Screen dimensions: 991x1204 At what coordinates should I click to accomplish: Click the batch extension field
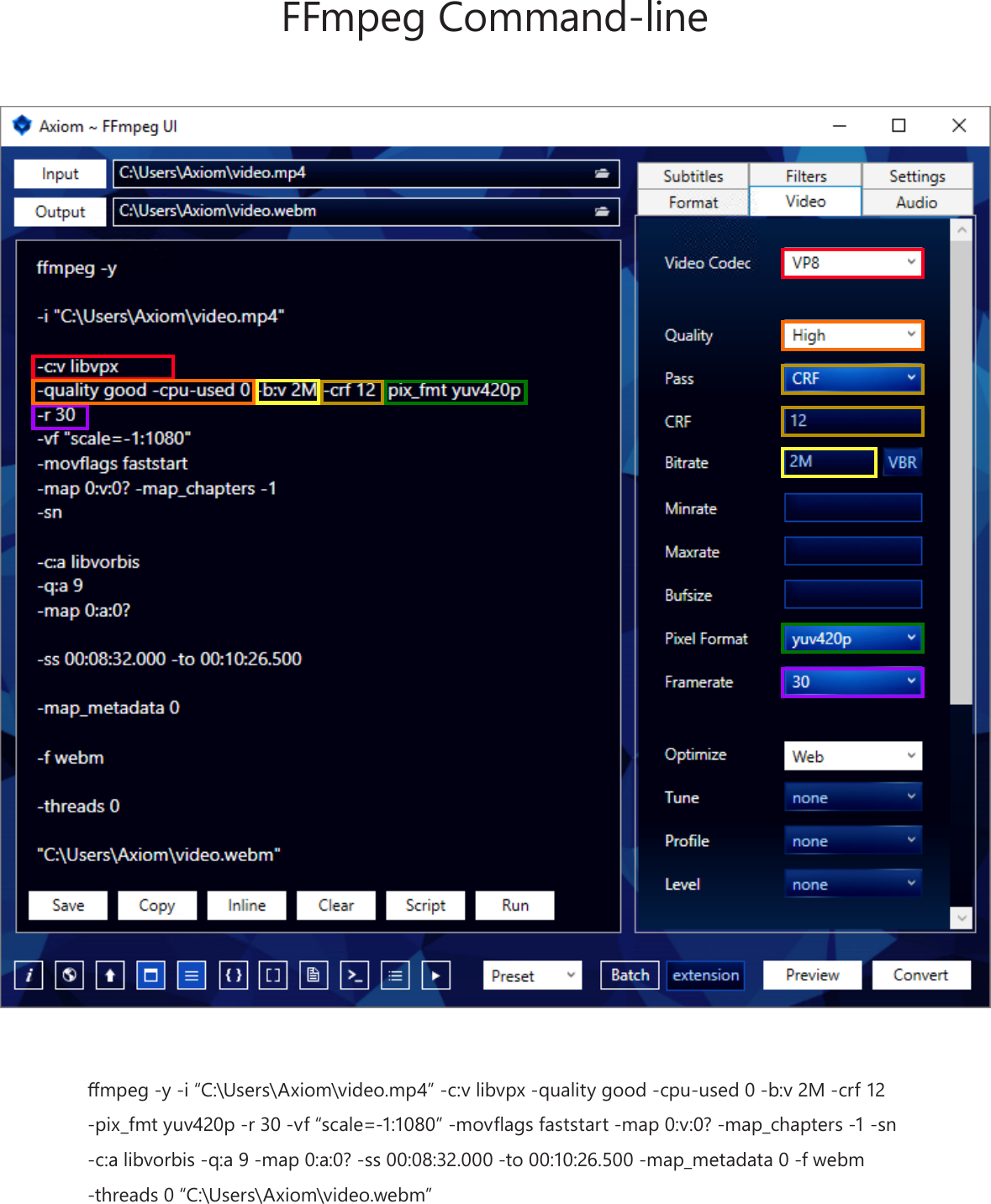tap(706, 975)
